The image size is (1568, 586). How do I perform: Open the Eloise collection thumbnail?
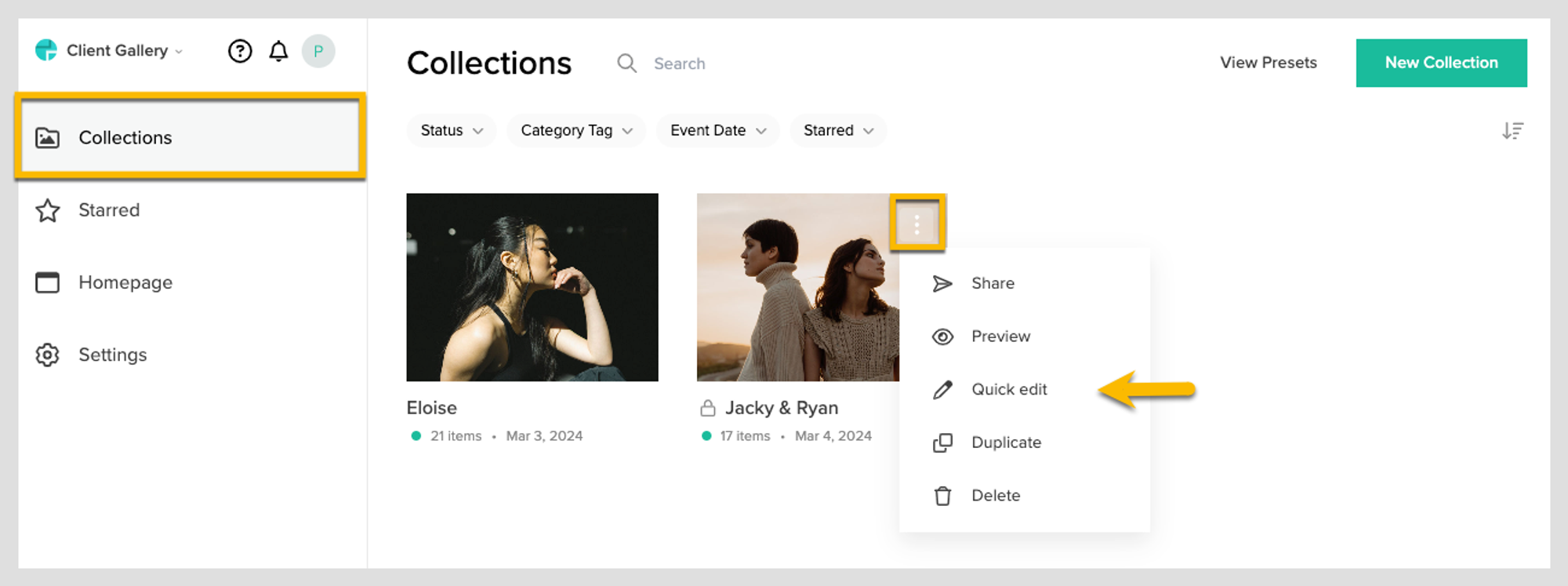[x=532, y=287]
